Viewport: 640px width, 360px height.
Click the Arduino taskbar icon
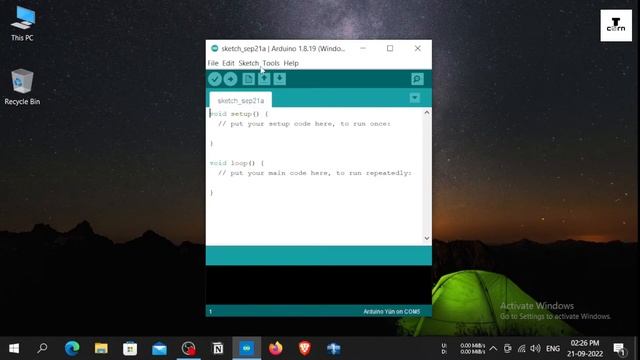(247, 348)
